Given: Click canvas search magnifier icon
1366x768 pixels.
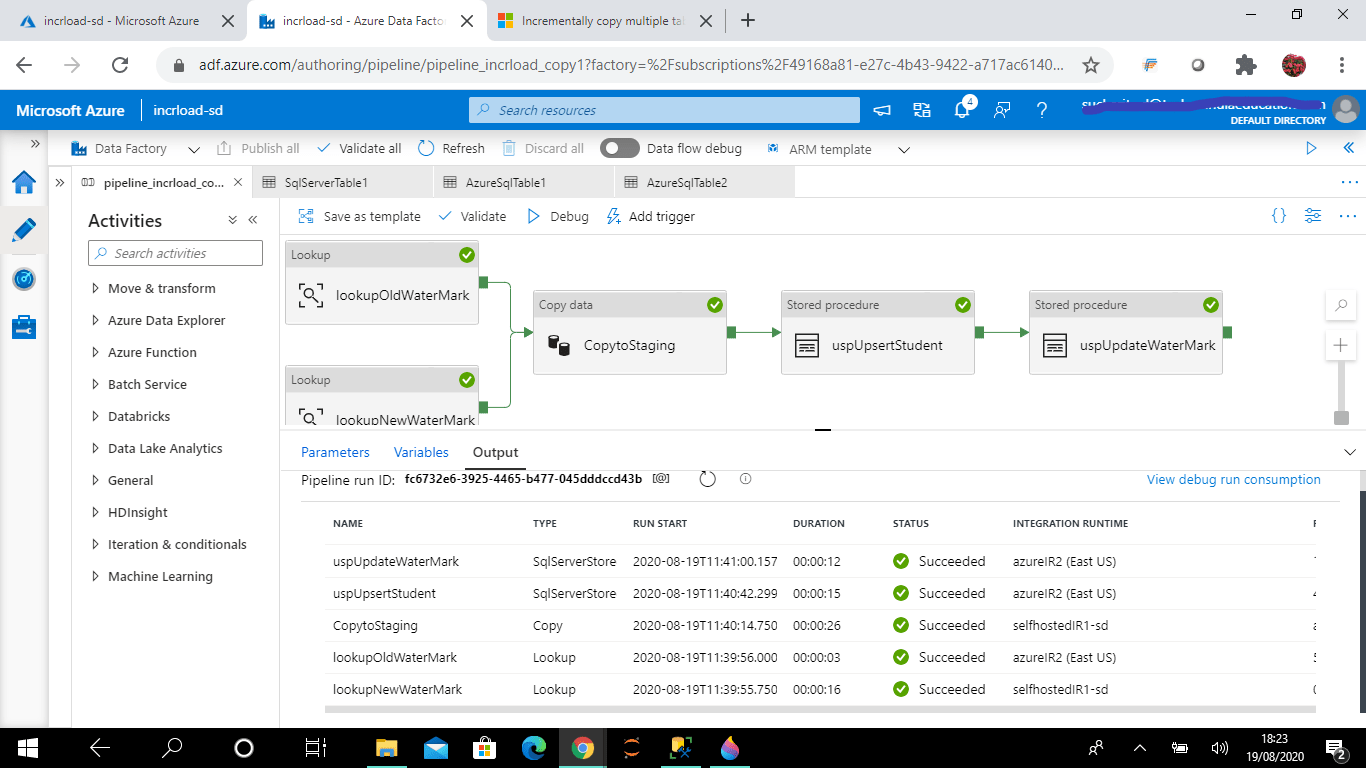Looking at the screenshot, I should tap(1340, 306).
